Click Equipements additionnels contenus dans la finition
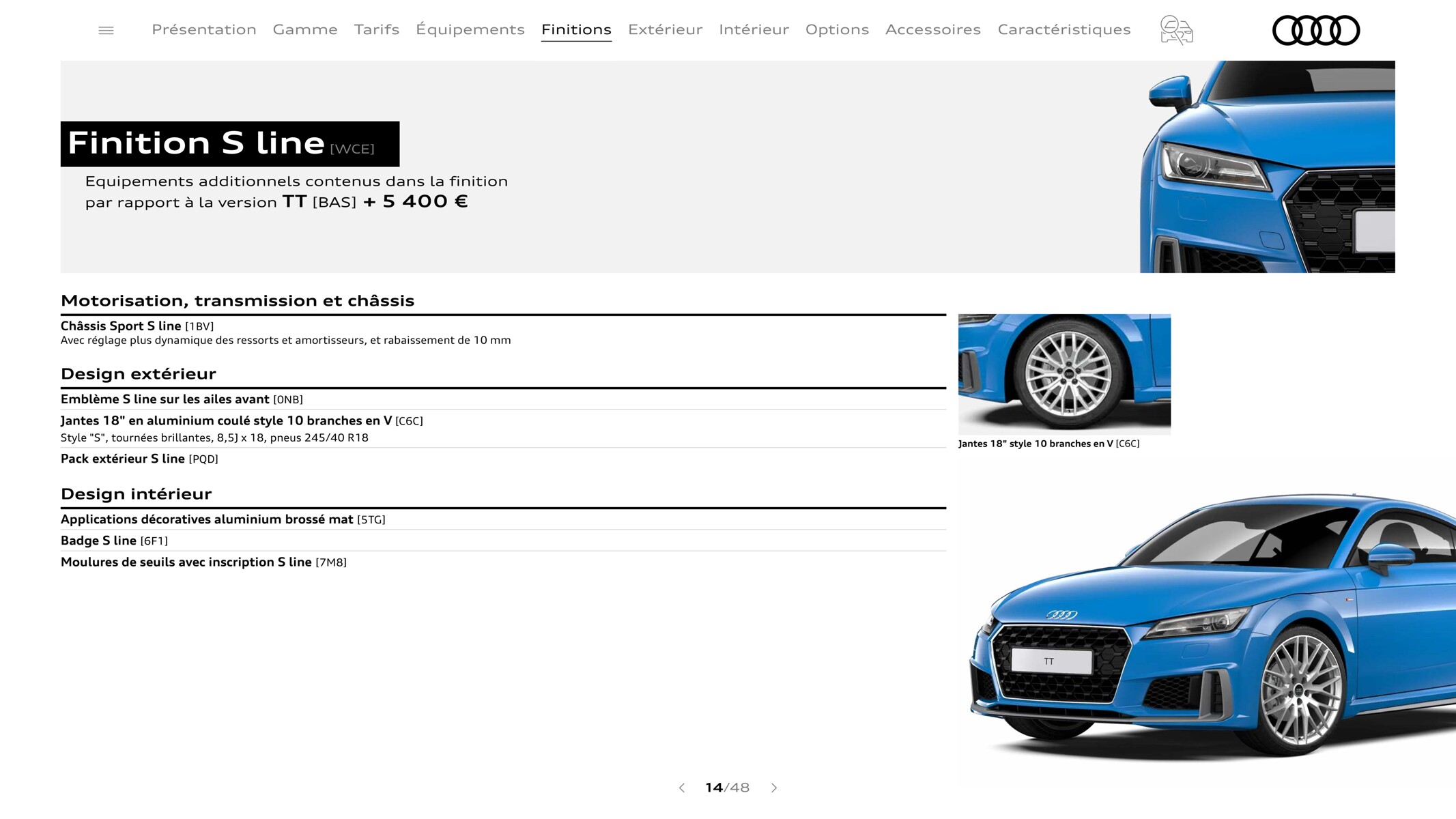This screenshot has height=819, width=1456. pyautogui.click(x=296, y=182)
